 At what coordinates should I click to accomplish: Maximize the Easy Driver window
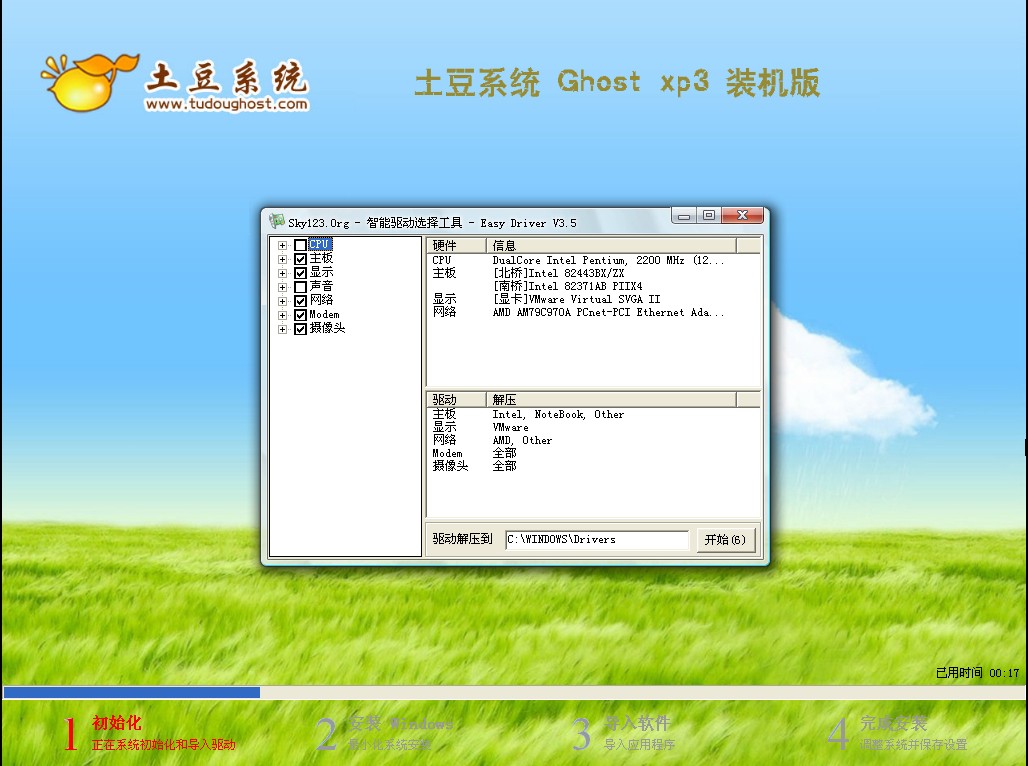[709, 215]
